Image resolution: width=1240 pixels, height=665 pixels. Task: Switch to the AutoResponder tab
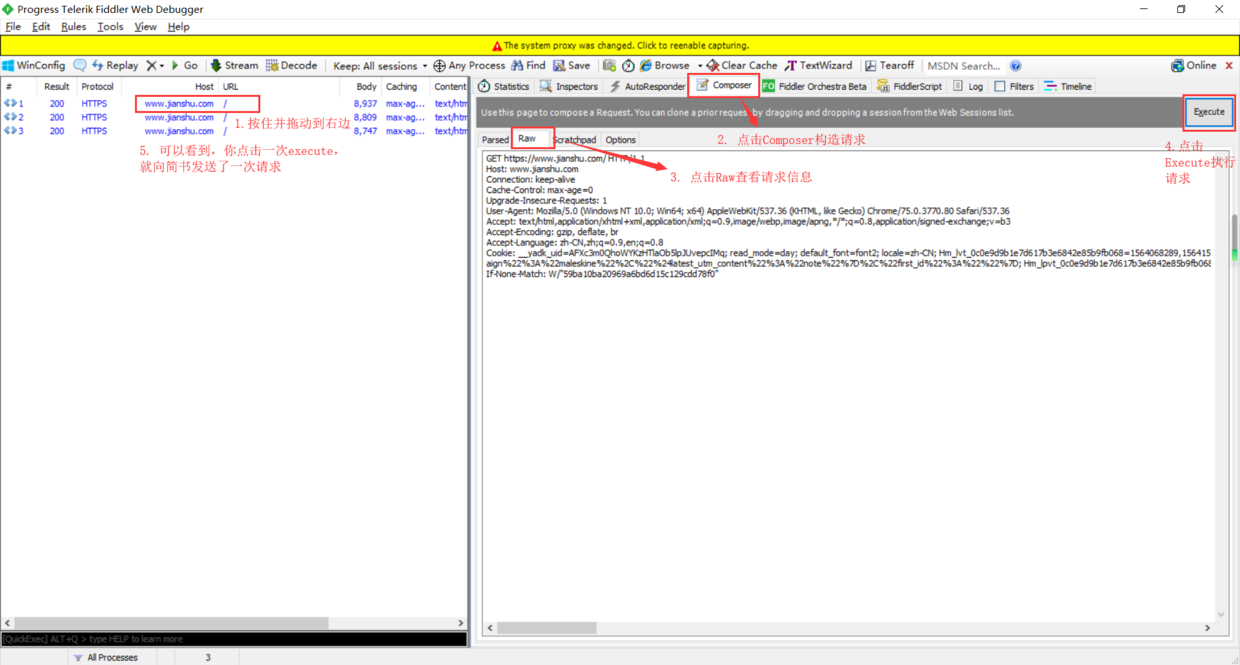coord(647,87)
